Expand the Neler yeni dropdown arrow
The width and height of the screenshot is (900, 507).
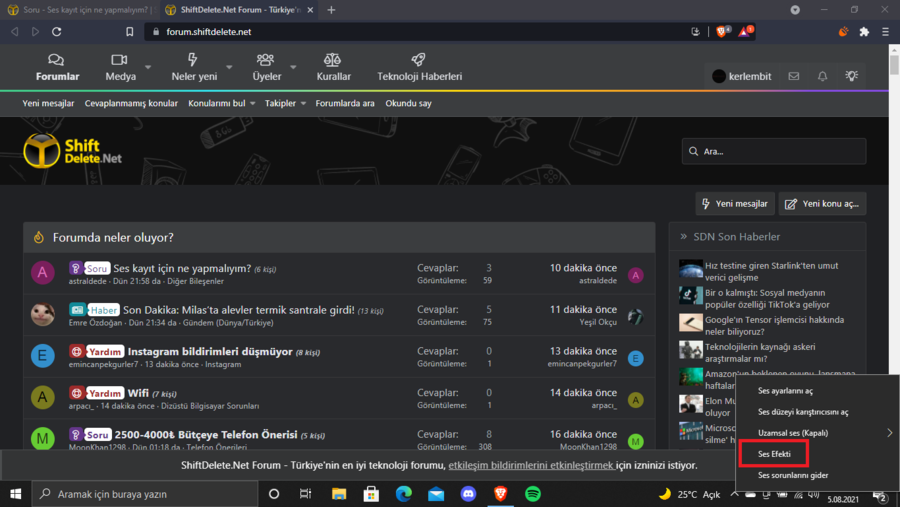228,68
